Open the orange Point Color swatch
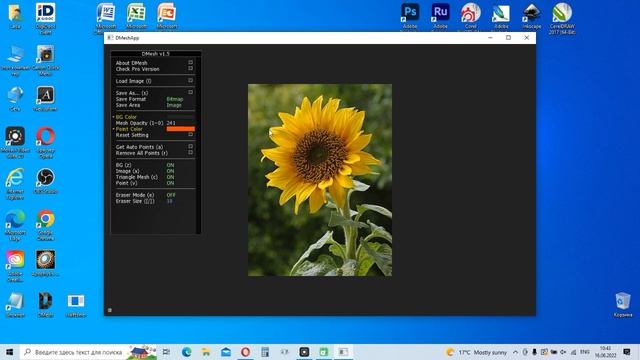 180,129
